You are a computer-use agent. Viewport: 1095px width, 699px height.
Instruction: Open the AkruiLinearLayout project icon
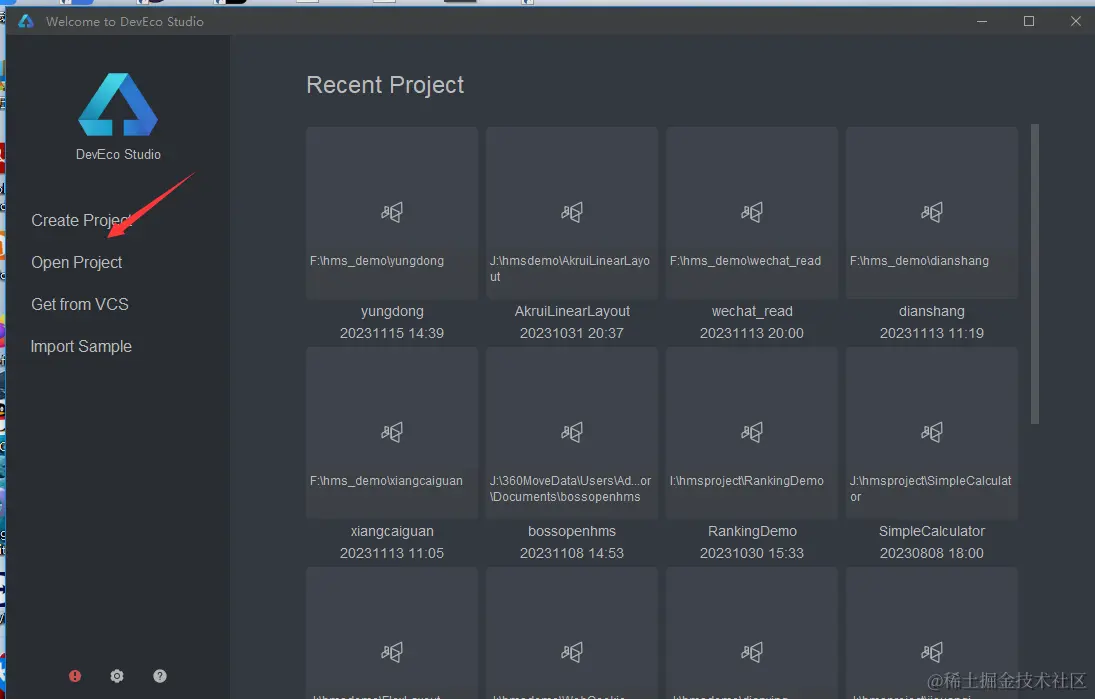(572, 212)
